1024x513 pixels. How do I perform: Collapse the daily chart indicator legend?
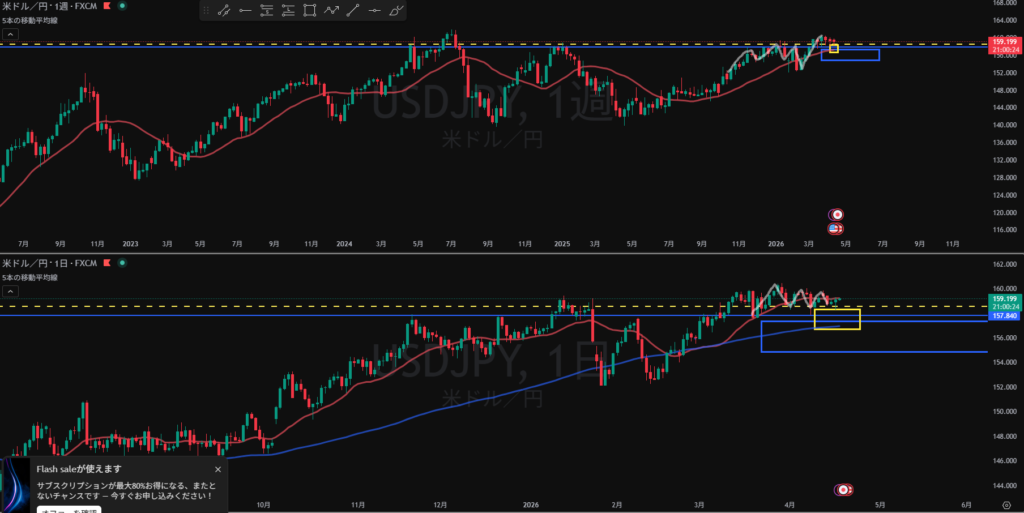pos(8,291)
